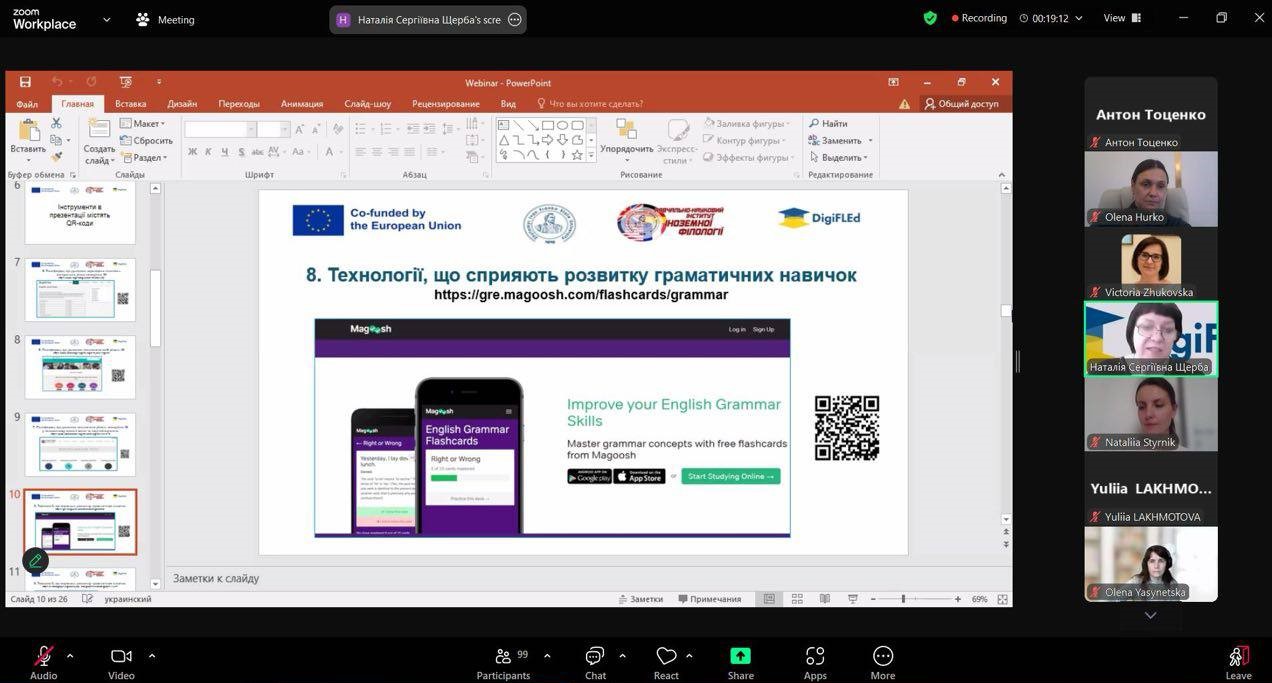Click the fit slide to window icon
Screen dimensions: 1272x683
tap(1001, 599)
